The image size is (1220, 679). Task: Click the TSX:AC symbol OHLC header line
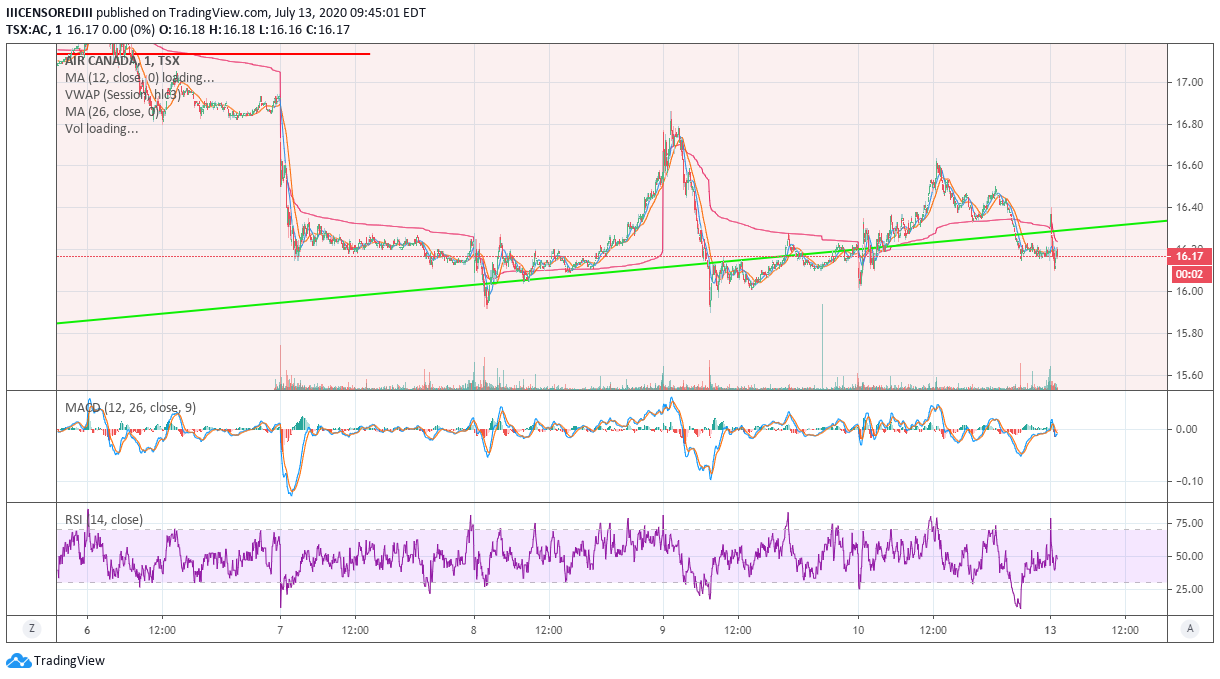pyautogui.click(x=176, y=30)
